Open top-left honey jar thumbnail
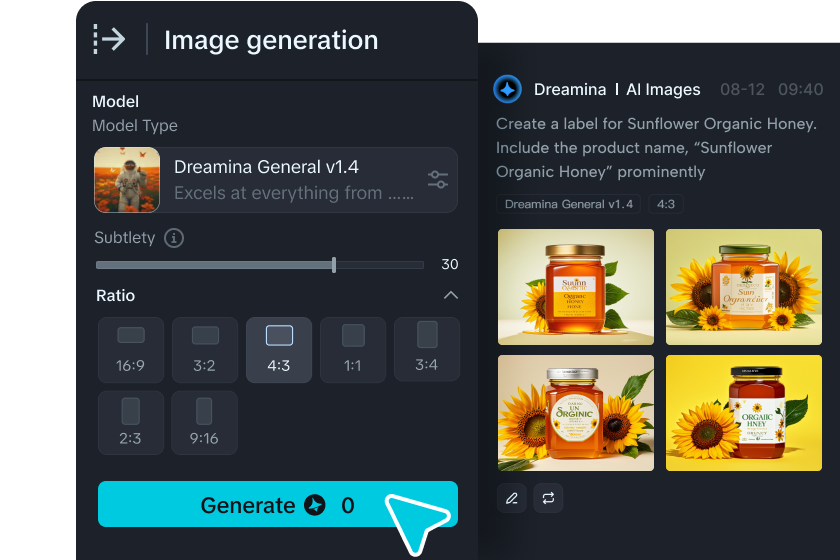840x560 pixels. pyautogui.click(x=576, y=287)
